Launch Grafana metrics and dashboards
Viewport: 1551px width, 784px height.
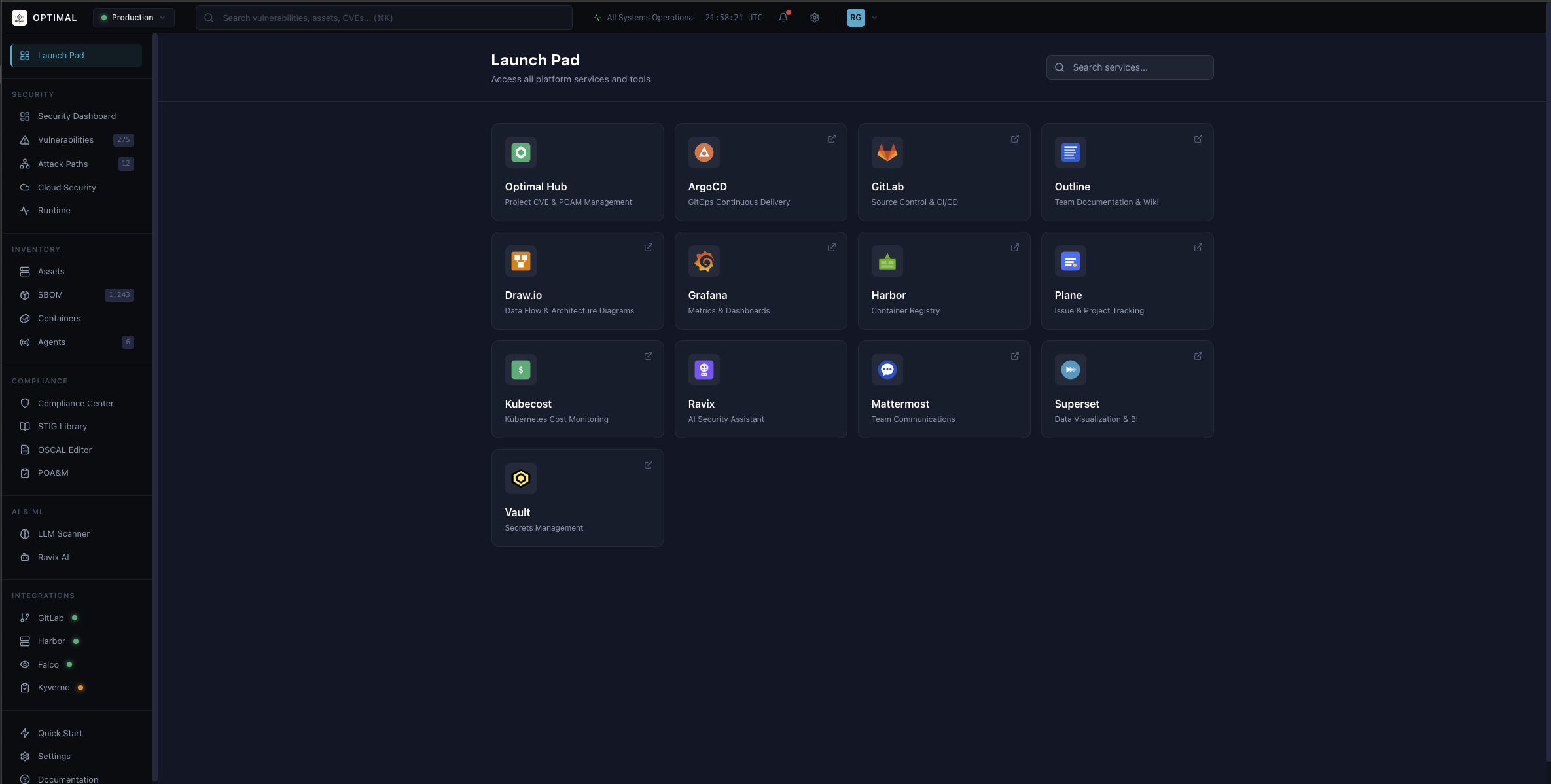point(760,281)
